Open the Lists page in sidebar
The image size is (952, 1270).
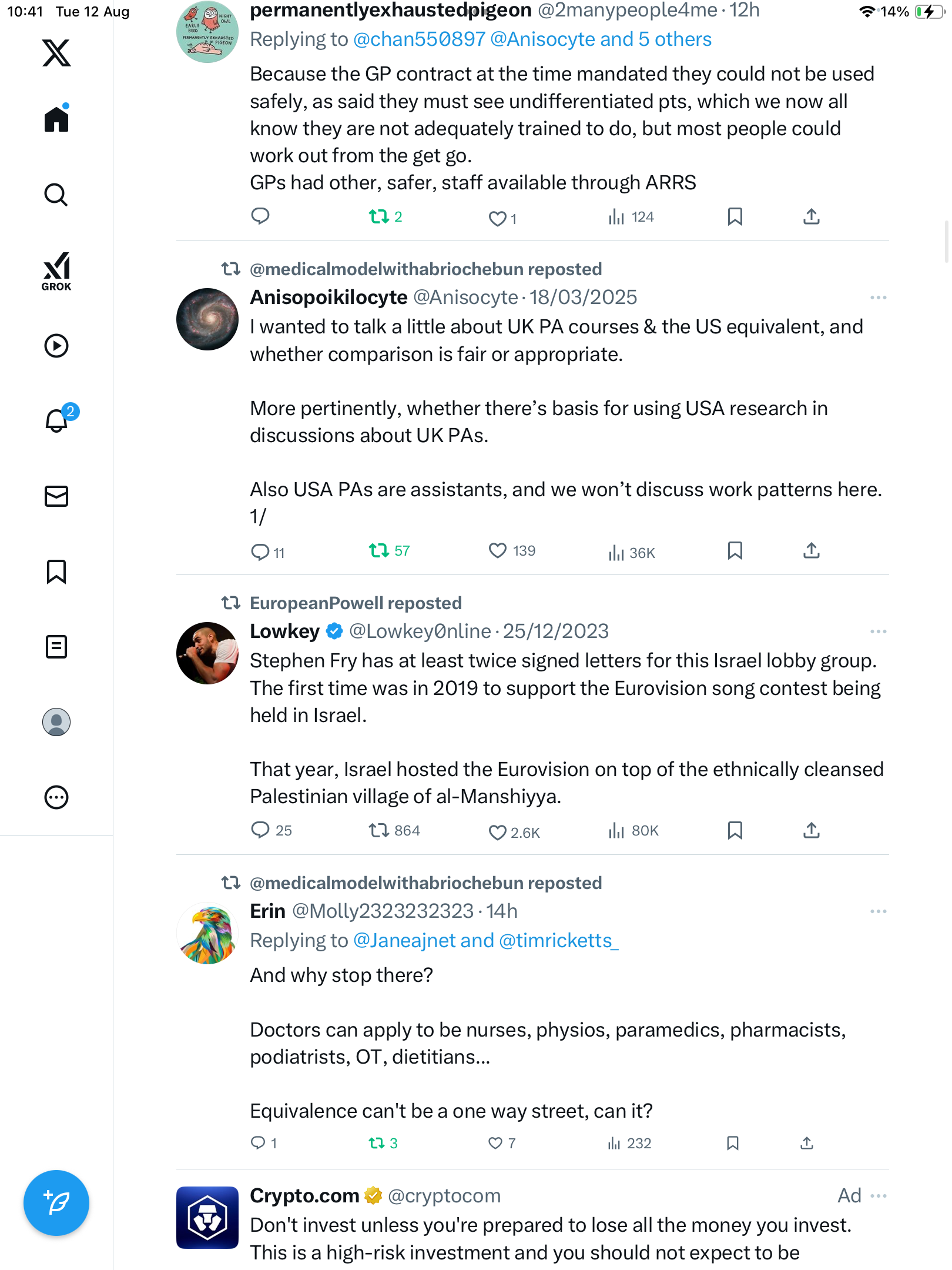(x=56, y=647)
